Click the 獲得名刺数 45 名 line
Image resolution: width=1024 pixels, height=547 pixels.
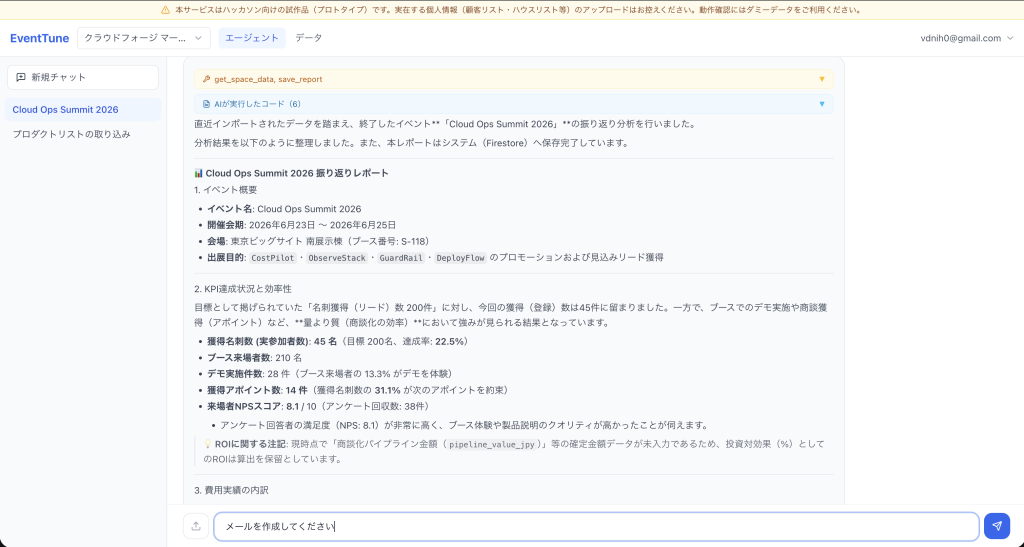point(338,341)
